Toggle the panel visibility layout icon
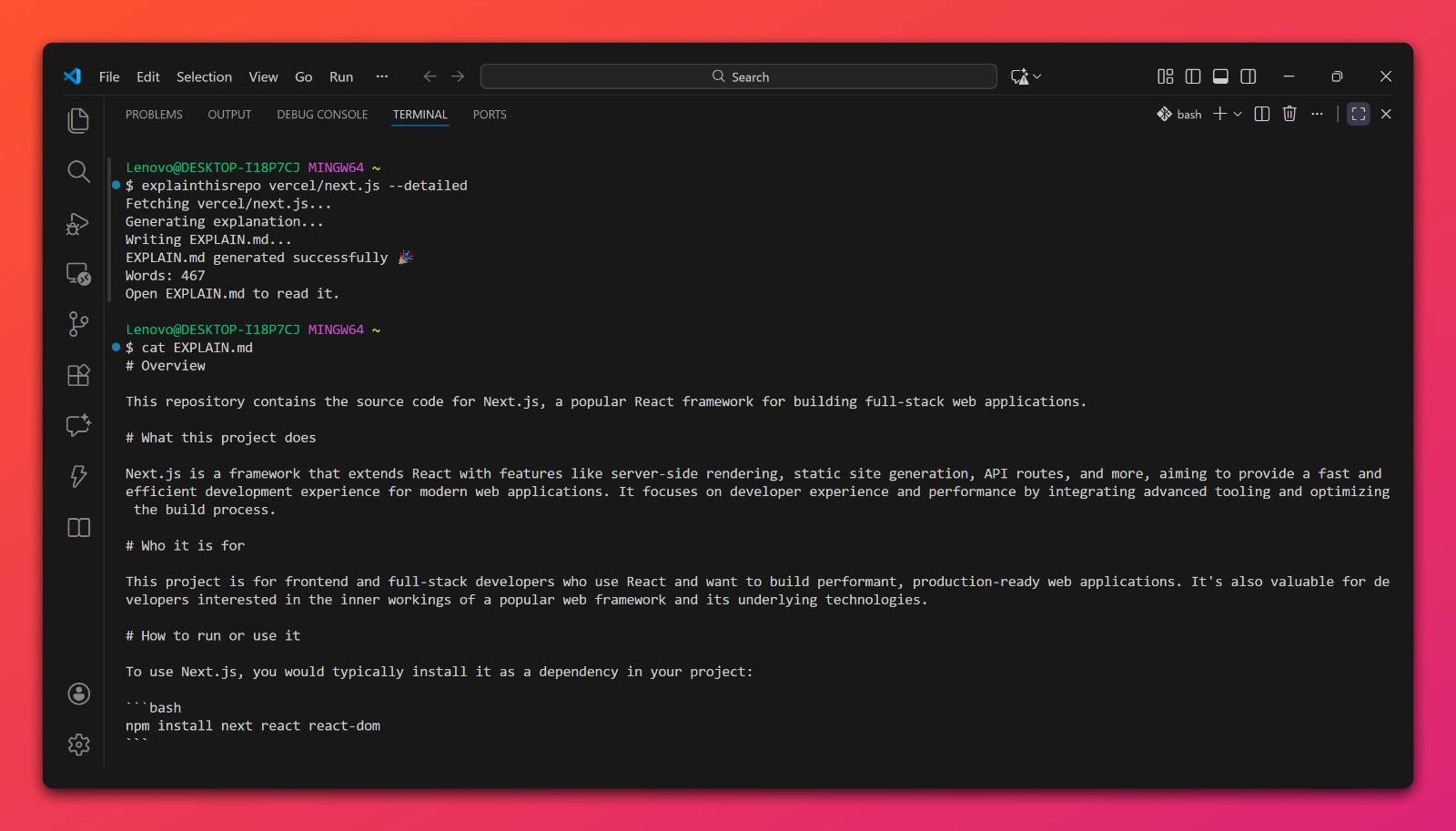Screen dimensions: 1456x831 (x=1222, y=76)
